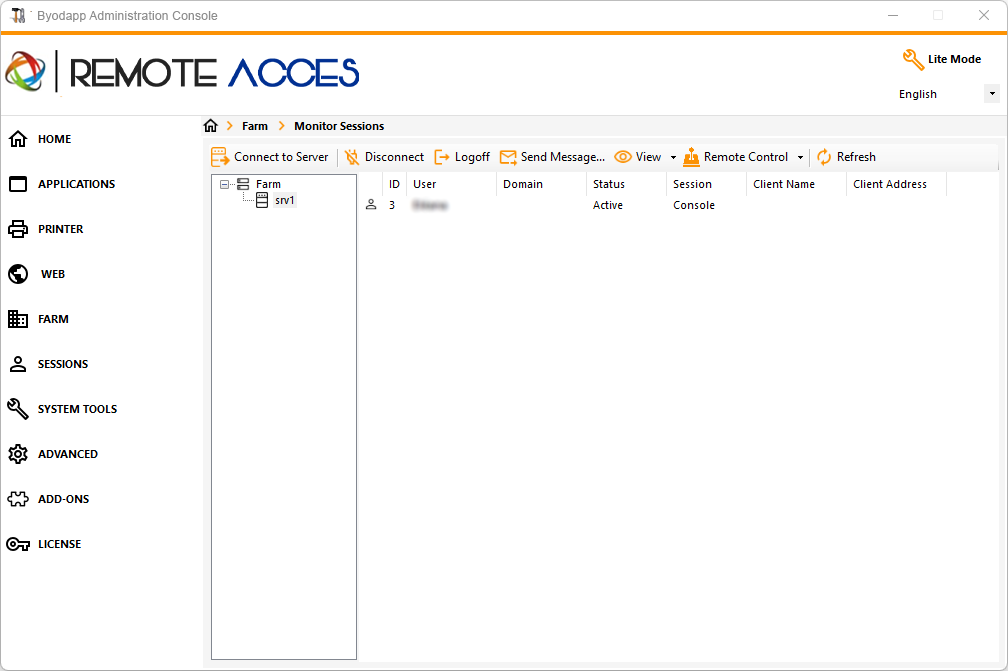Log off the selected session

click(472, 157)
